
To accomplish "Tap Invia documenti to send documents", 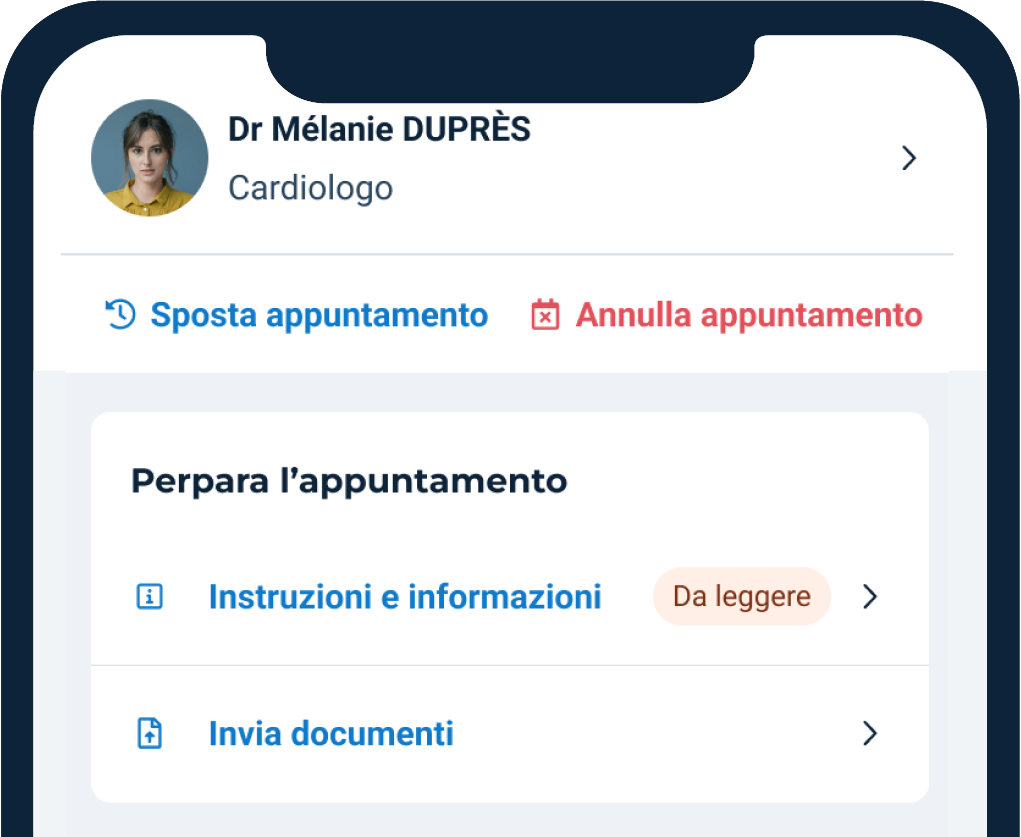I will (x=331, y=734).
